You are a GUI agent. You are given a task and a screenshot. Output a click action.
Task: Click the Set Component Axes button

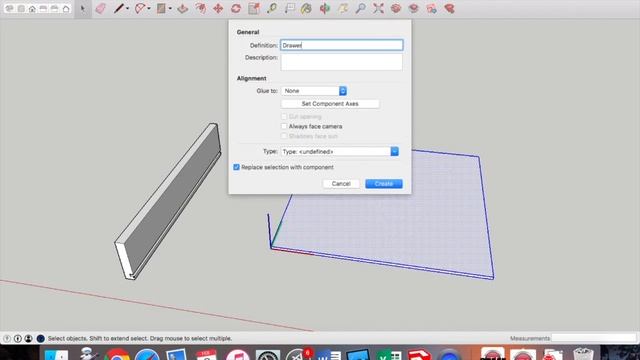pyautogui.click(x=330, y=104)
